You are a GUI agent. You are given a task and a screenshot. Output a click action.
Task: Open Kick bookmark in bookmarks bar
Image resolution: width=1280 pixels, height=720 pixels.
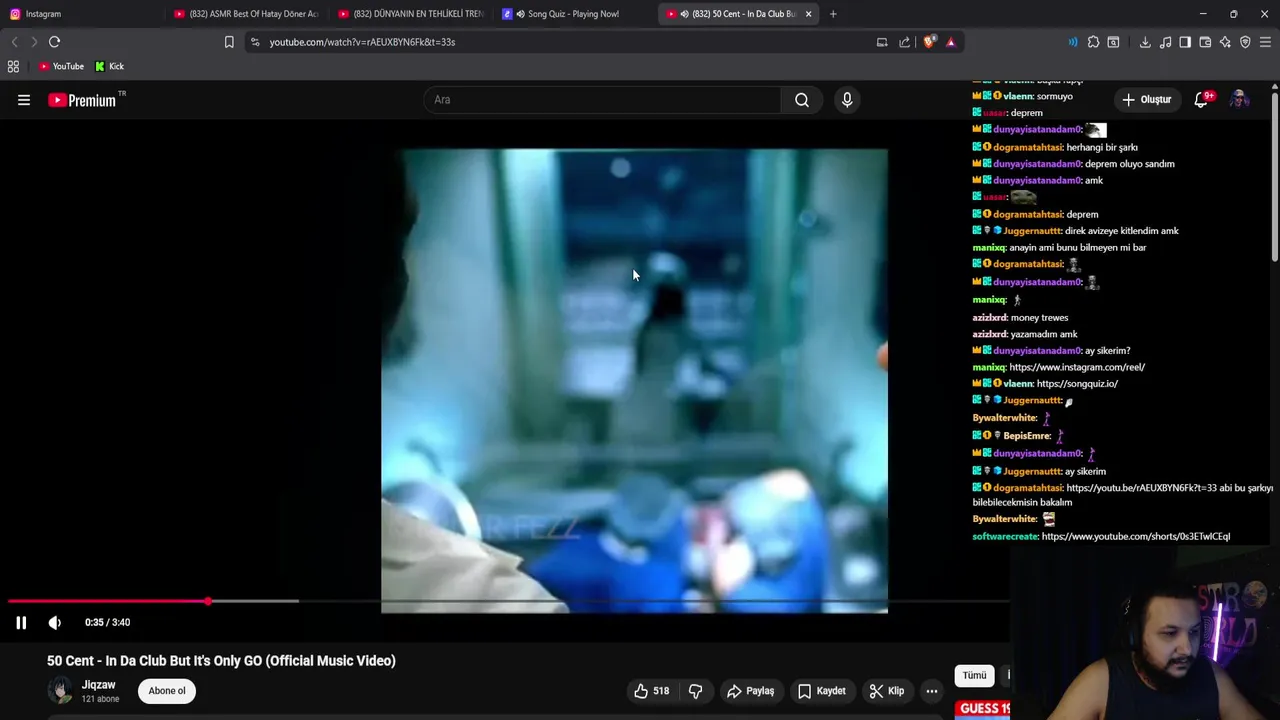(110, 66)
